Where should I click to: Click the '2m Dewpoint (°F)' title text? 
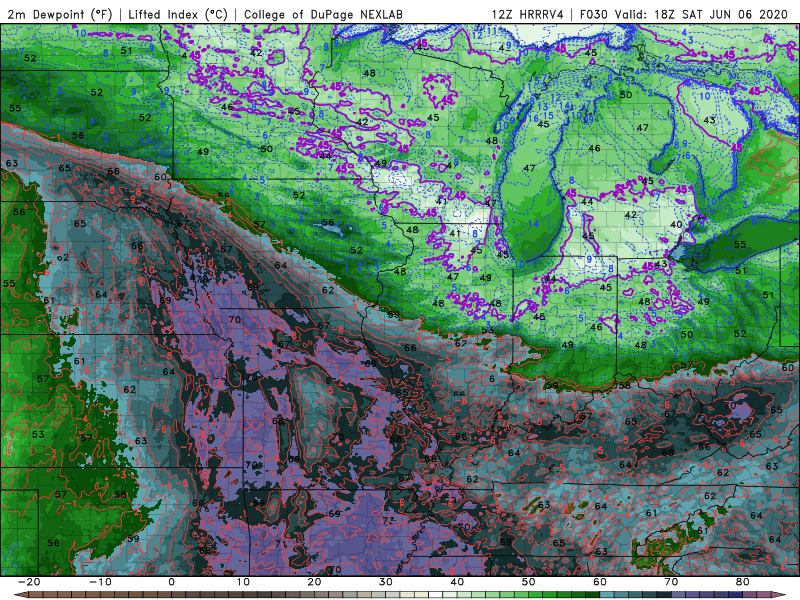(60, 15)
